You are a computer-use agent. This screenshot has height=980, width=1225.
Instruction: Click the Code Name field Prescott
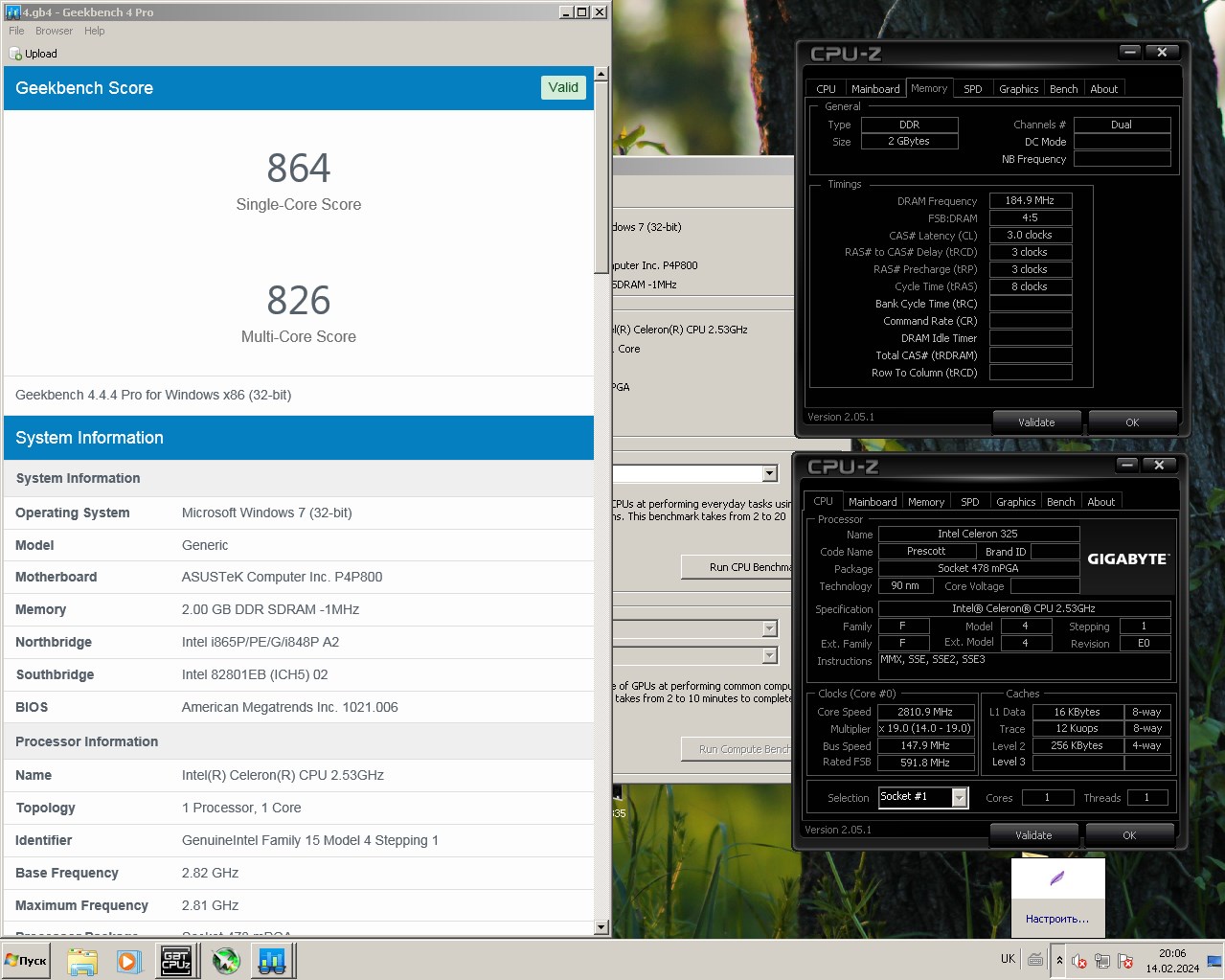click(x=926, y=551)
